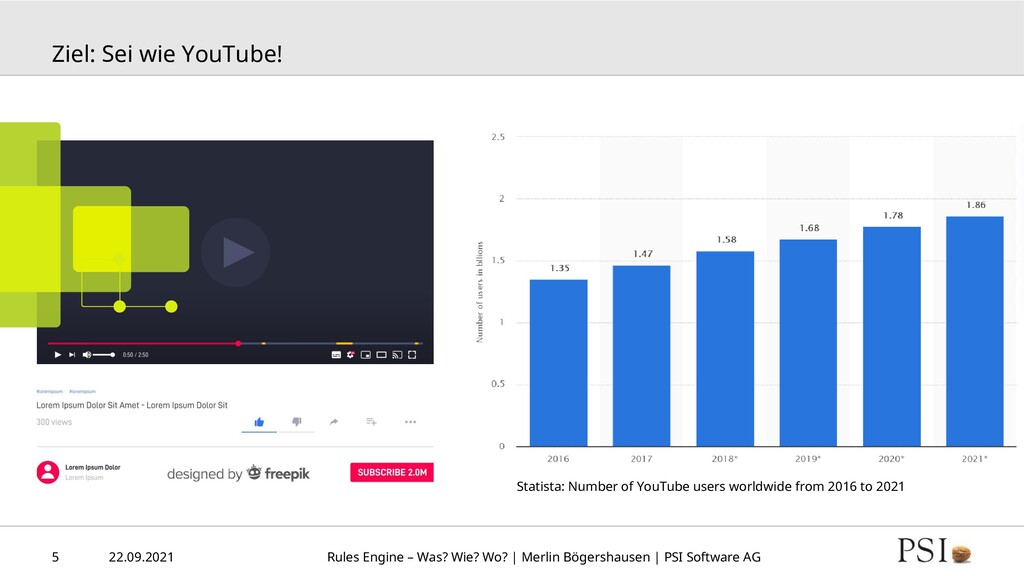
Task: Click the y-axis label Number of users in billions
Action: (479, 292)
